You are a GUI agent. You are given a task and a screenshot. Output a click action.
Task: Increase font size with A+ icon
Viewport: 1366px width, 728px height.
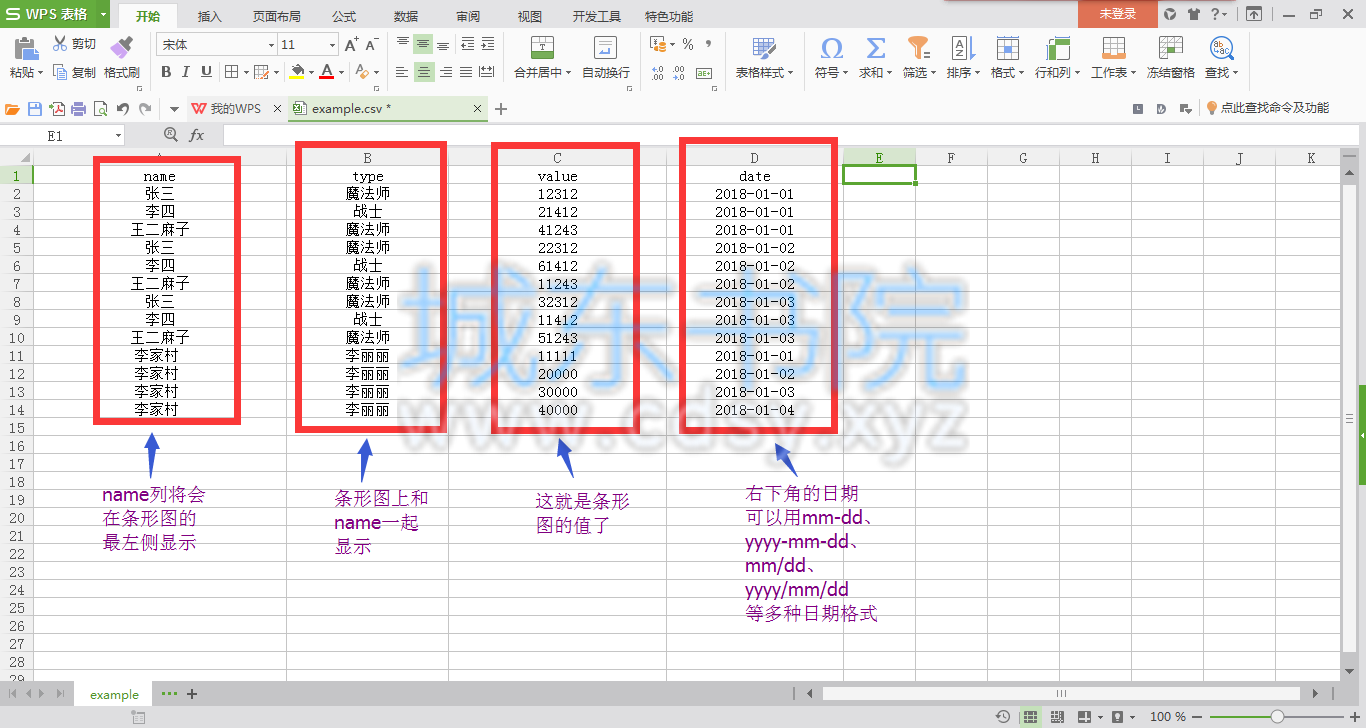tap(351, 45)
